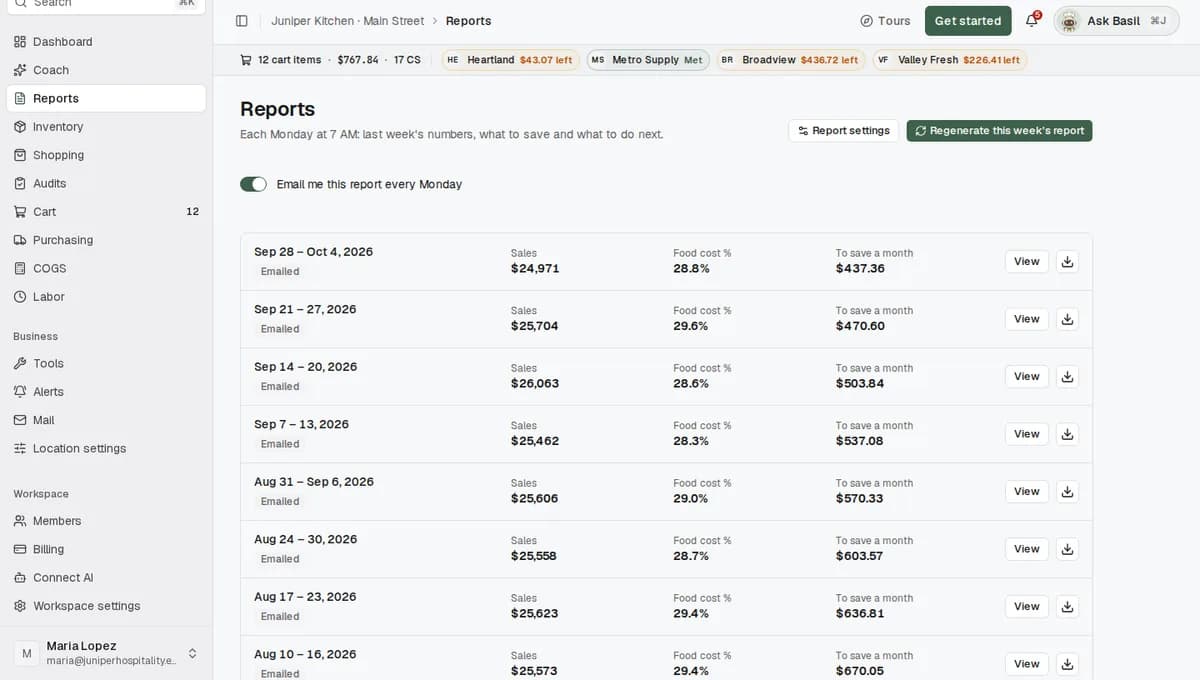The image size is (1200, 680).
Task: Regenerate this week's report
Action: coord(999,131)
